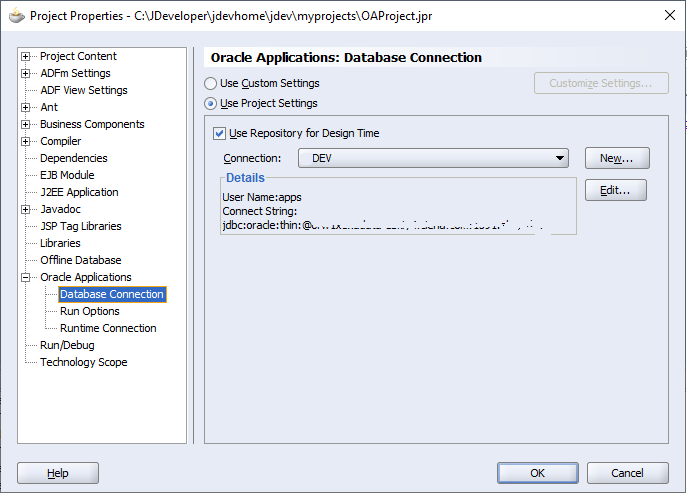Select Libraries tree item

(x=60, y=243)
